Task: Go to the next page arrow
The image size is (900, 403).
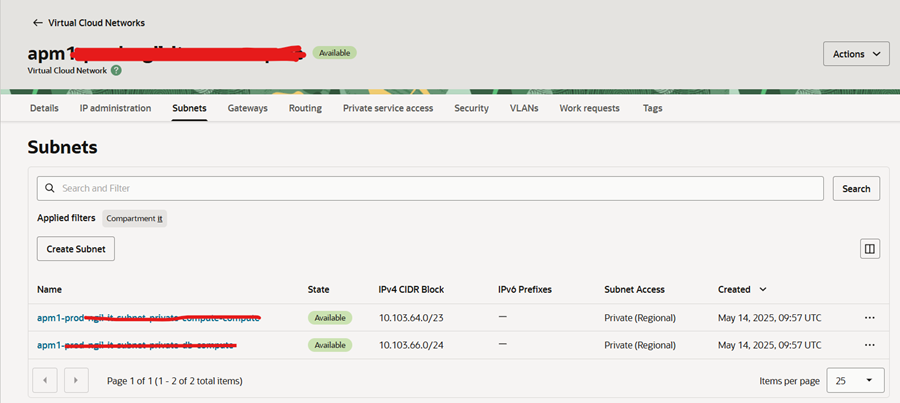Action: [x=77, y=380]
